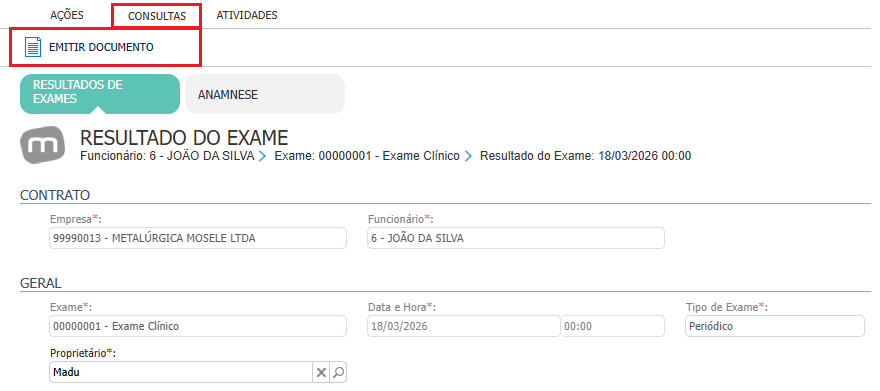Select the RESULTADO DO EXAME heading

pyautogui.click(x=184, y=137)
